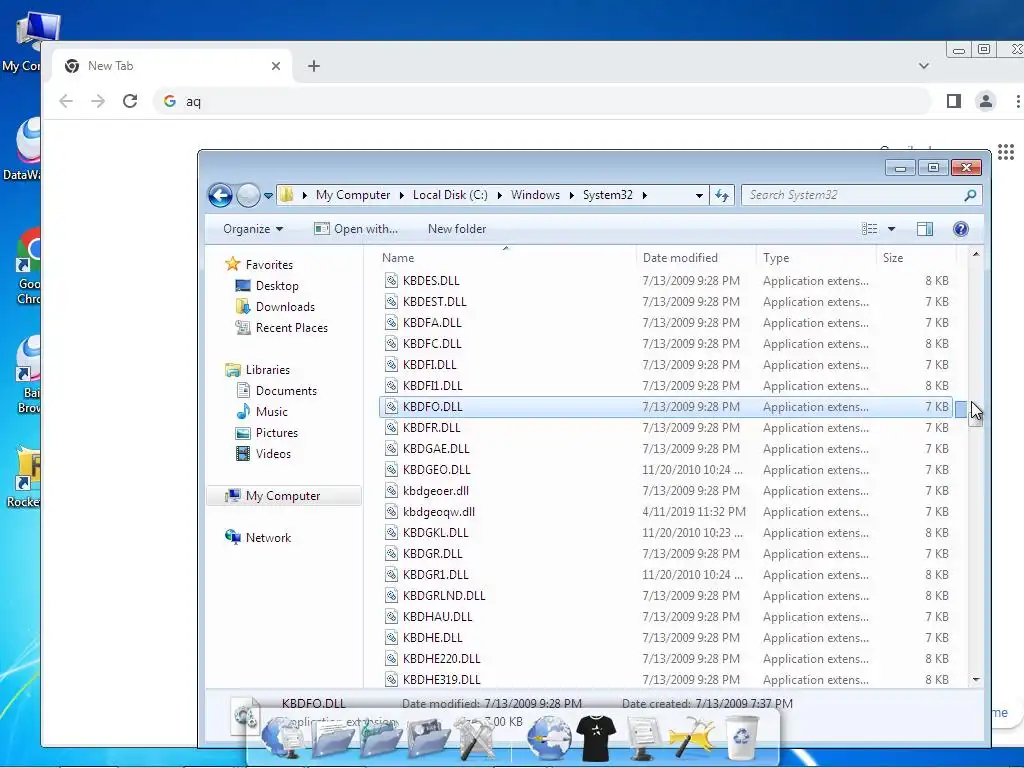Viewport: 1024px width, 768px height.
Task: Open a new Chrome tab with plus button
Action: point(313,66)
